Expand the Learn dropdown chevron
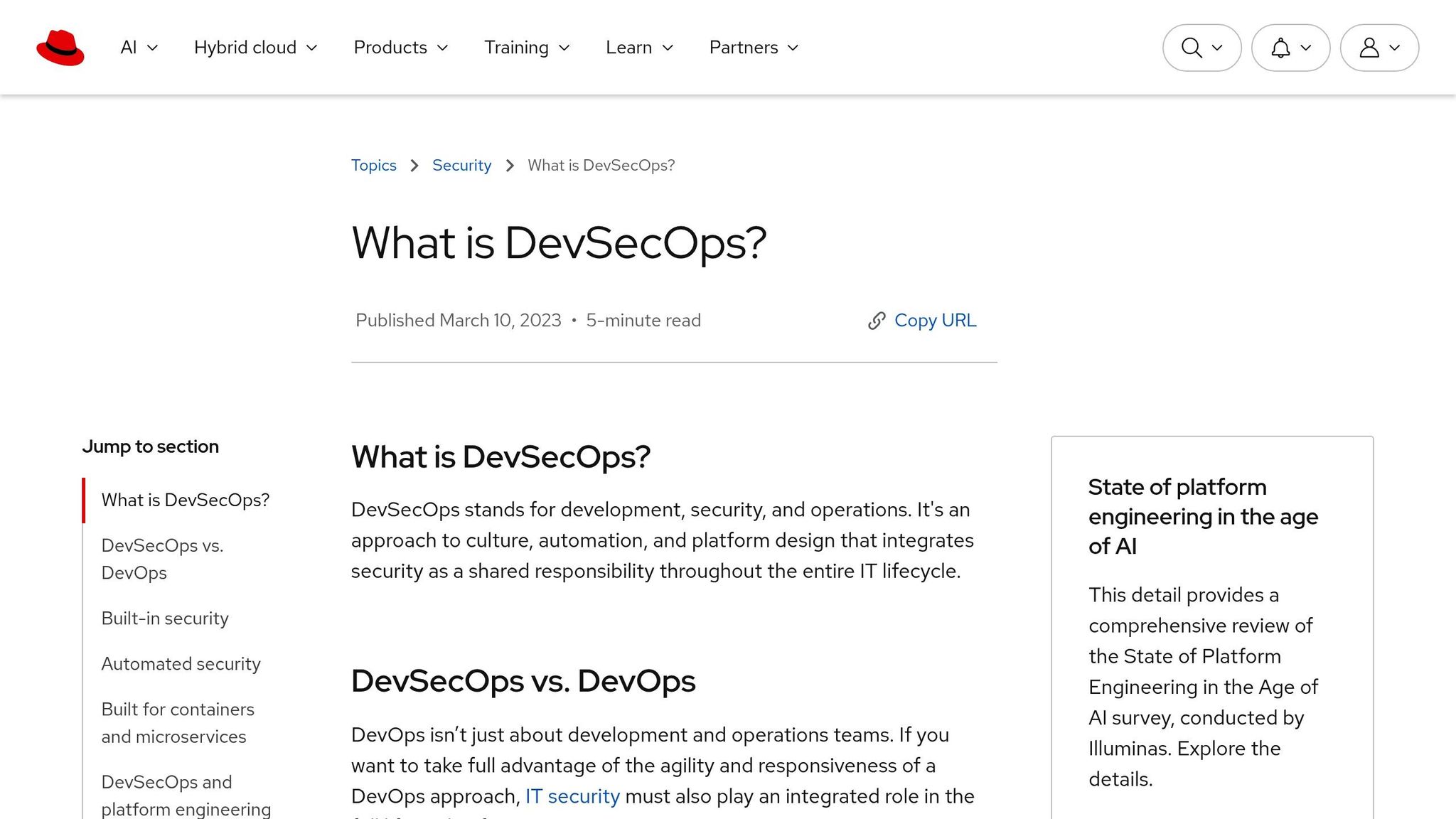 (668, 48)
